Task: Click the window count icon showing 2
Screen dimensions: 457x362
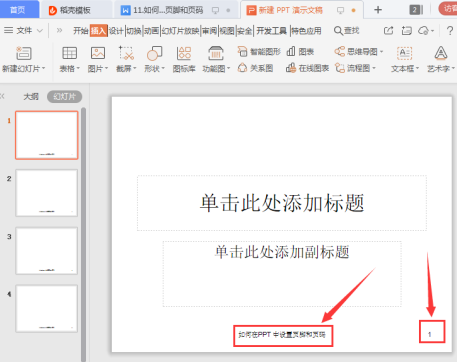Action: tap(416, 10)
